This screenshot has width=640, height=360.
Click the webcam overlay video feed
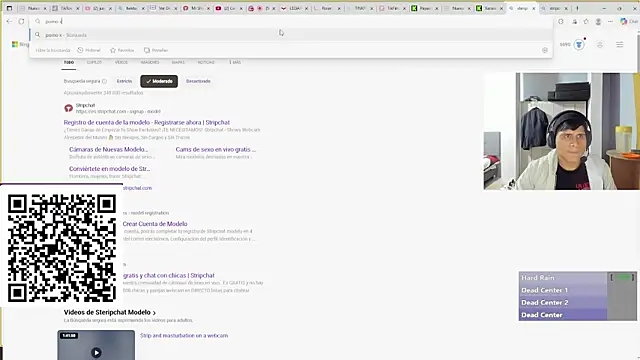(562, 131)
